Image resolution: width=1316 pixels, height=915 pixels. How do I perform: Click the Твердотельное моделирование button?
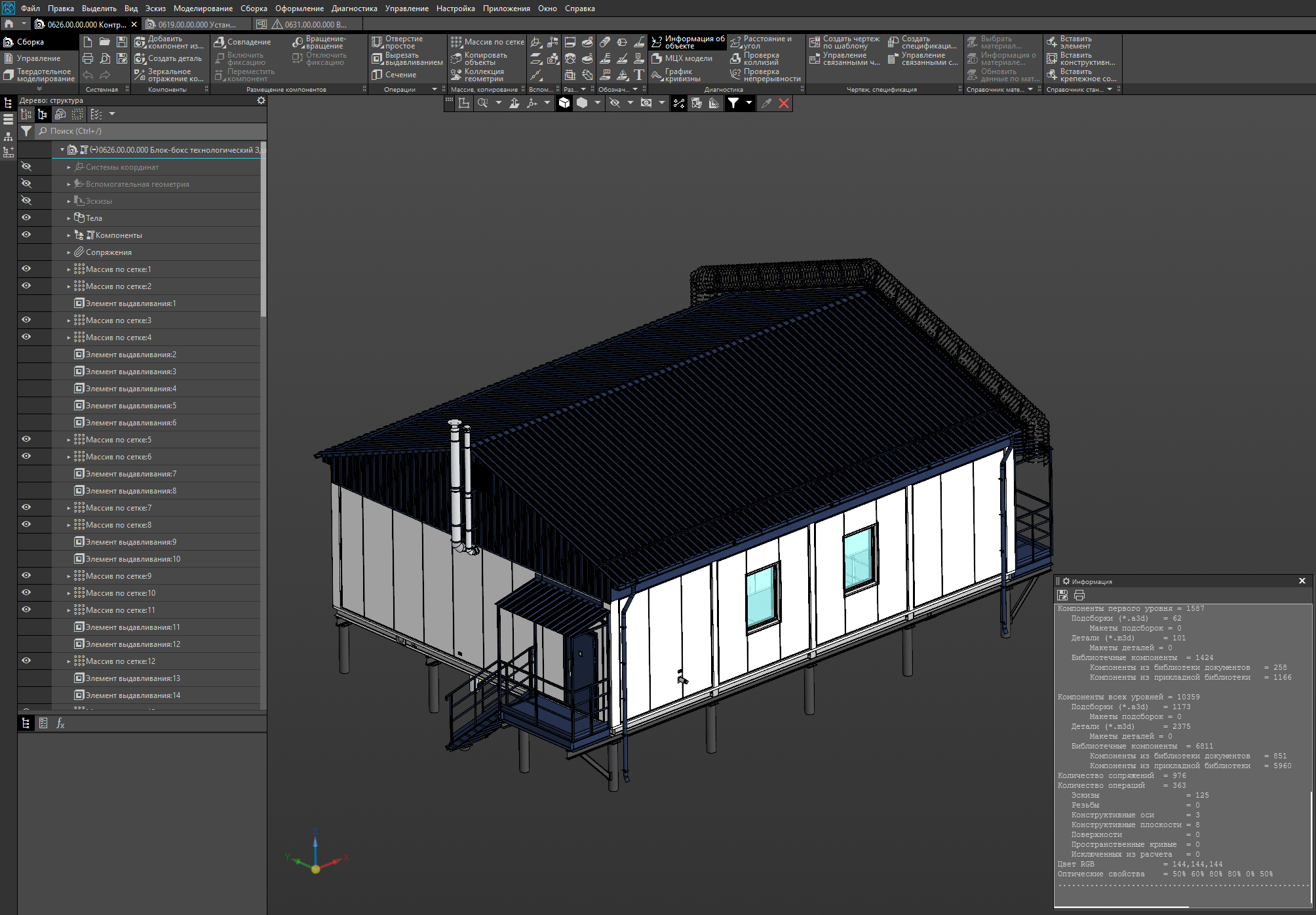click(x=39, y=75)
